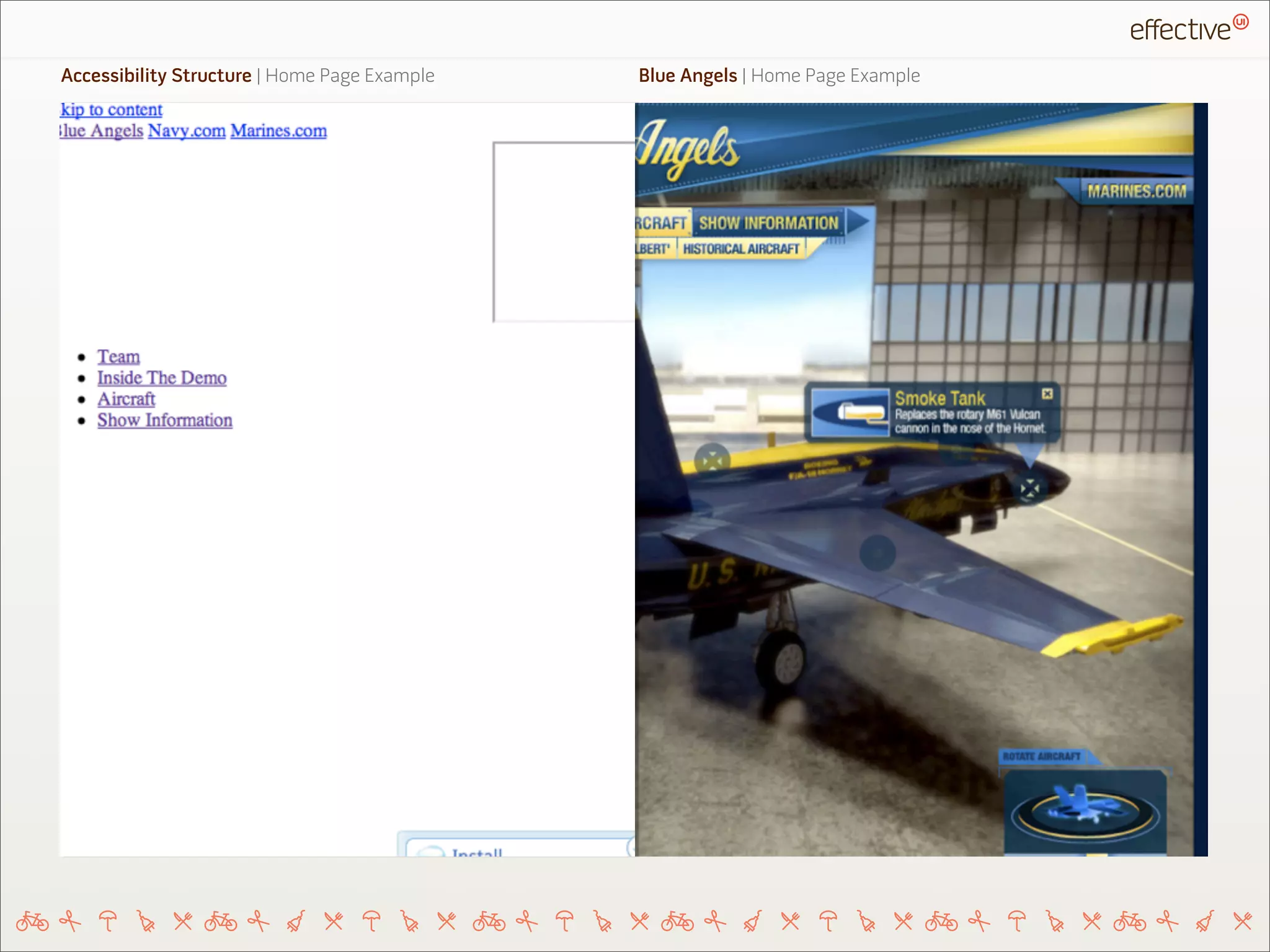This screenshot has width=1270, height=952.
Task: Click the round hotspot on the wing
Action: (877, 552)
